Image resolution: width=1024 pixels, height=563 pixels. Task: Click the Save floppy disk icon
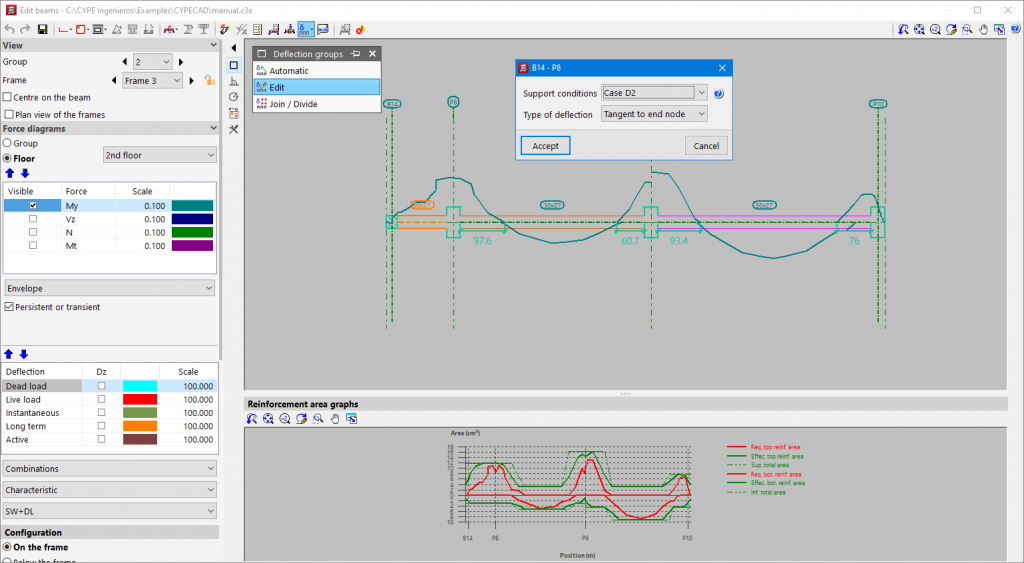[x=43, y=29]
